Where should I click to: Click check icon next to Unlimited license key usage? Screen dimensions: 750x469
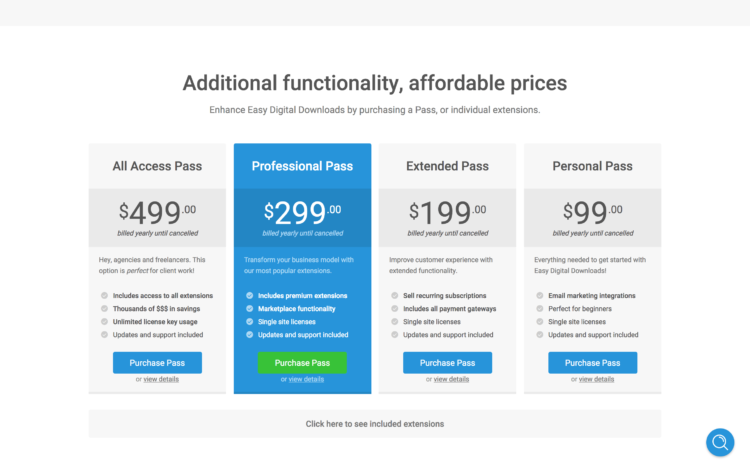click(104, 322)
